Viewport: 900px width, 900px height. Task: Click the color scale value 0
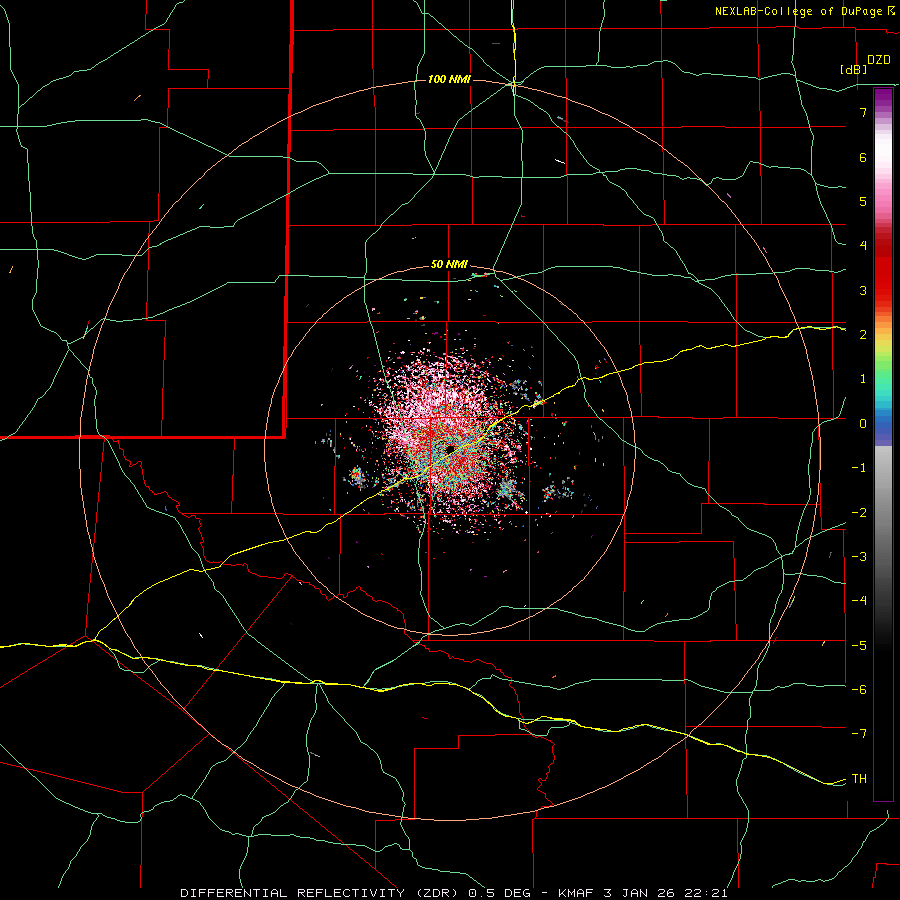tap(863, 424)
